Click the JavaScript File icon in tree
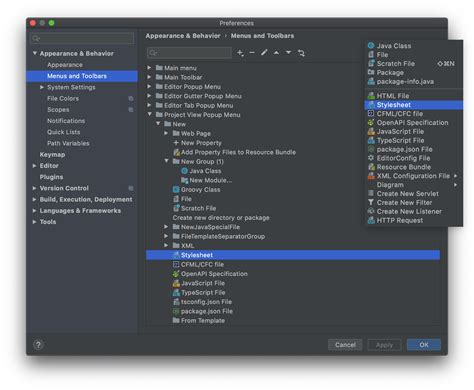This screenshot has width=474, height=390. (x=176, y=283)
